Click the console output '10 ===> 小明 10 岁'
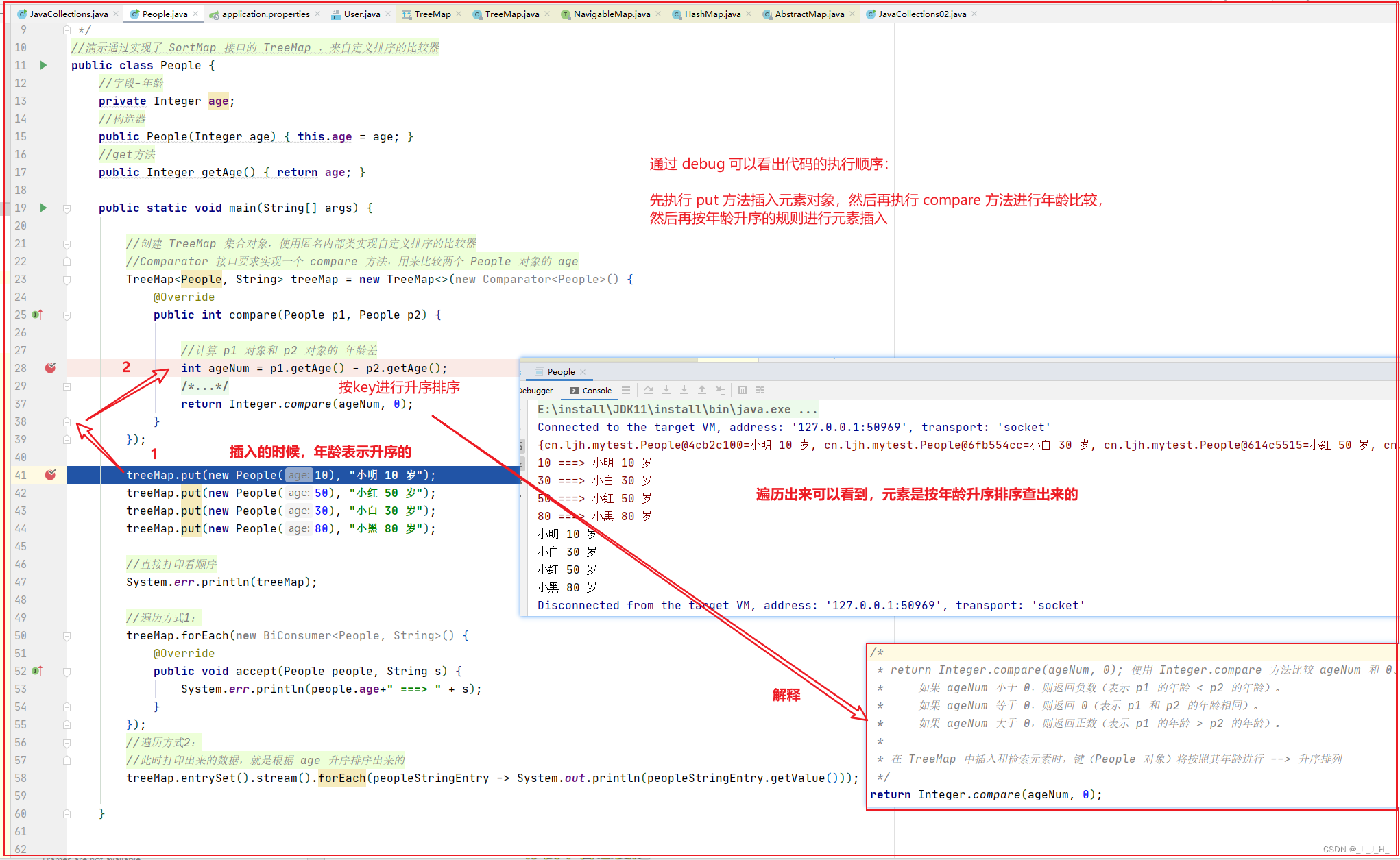Viewport: 1400px width, 860px height. (594, 463)
